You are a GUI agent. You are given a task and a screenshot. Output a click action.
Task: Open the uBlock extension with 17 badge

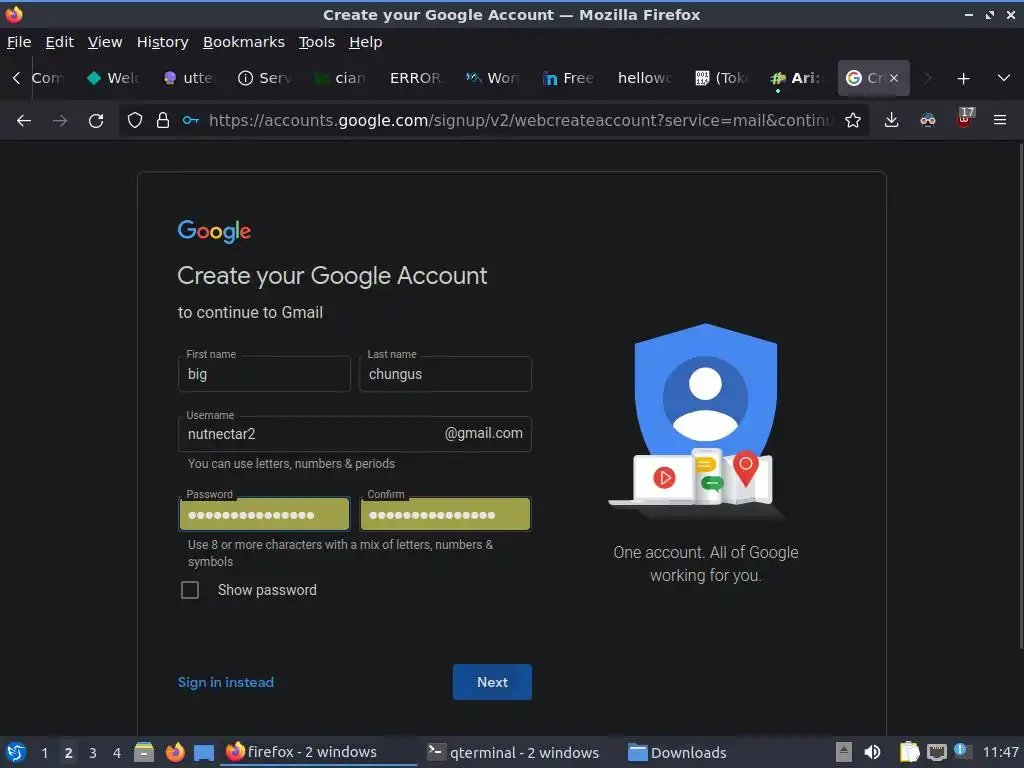pos(964,119)
